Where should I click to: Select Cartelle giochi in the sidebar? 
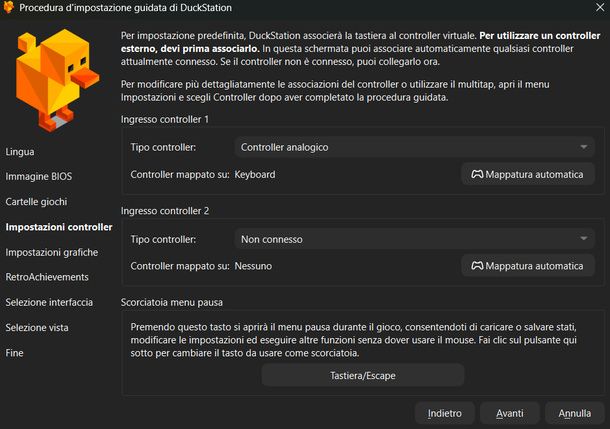(36, 202)
